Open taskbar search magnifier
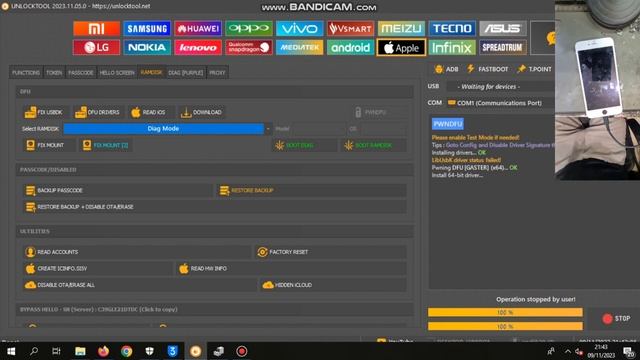This screenshot has width=640, height=360. [x=34, y=351]
